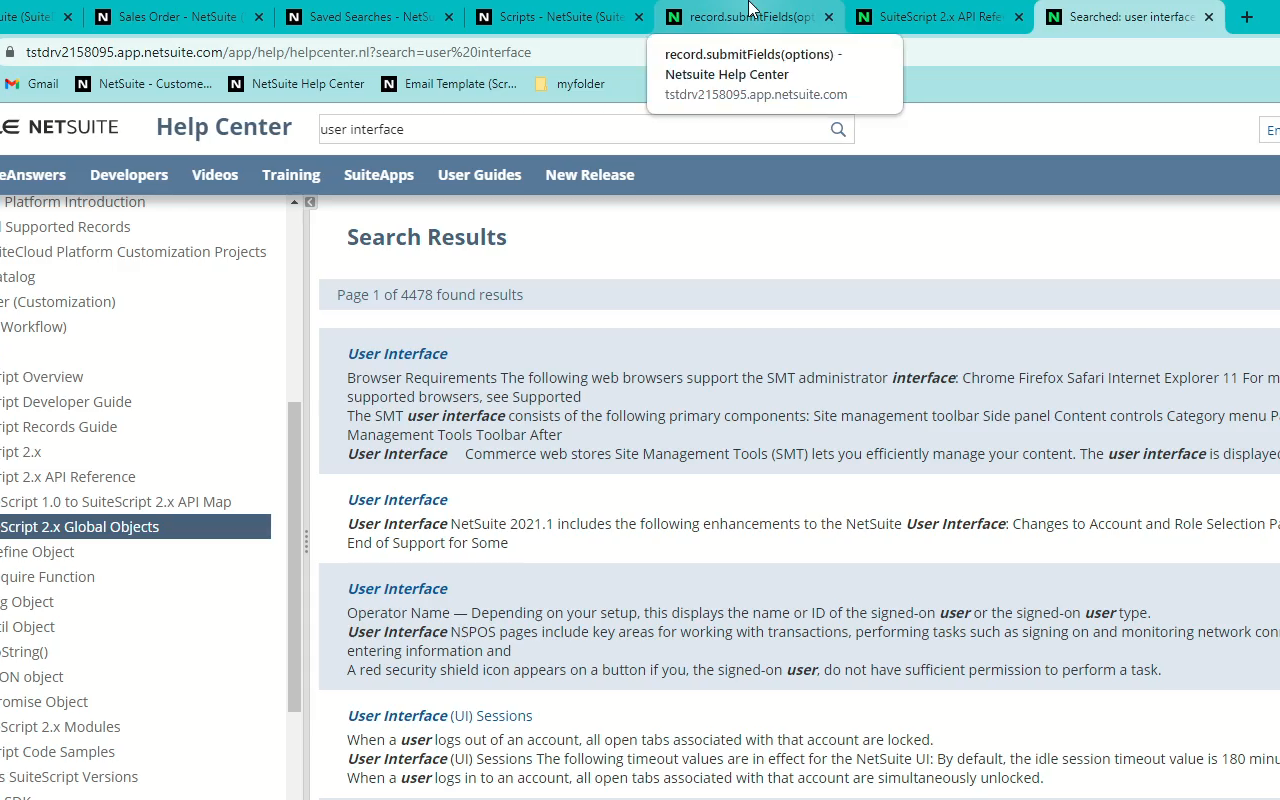Close the Saved Searches tab
The image size is (1280, 800).
449,17
